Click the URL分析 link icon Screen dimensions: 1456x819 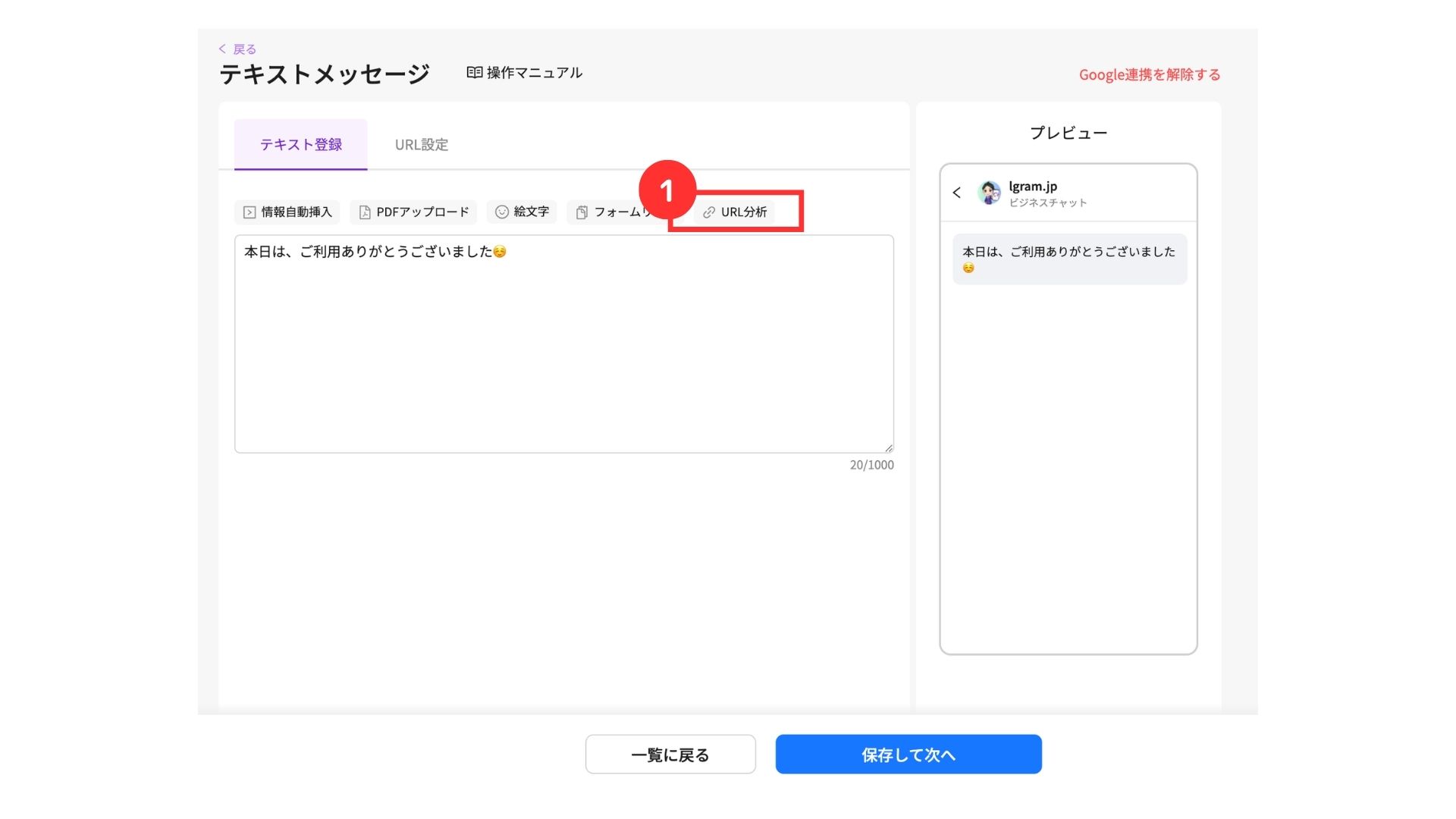pyautogui.click(x=709, y=212)
